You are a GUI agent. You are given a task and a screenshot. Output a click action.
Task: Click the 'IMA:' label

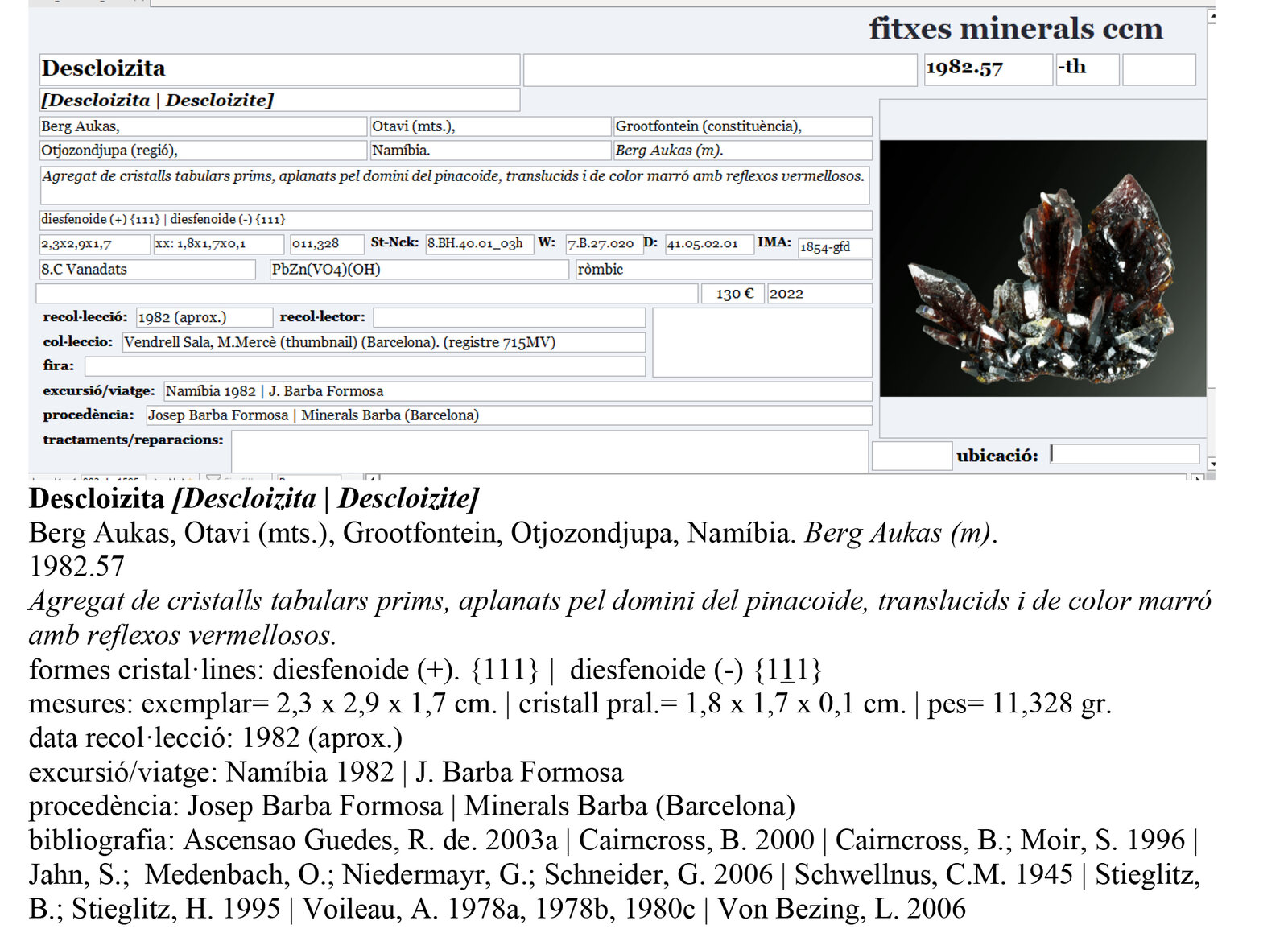click(774, 242)
